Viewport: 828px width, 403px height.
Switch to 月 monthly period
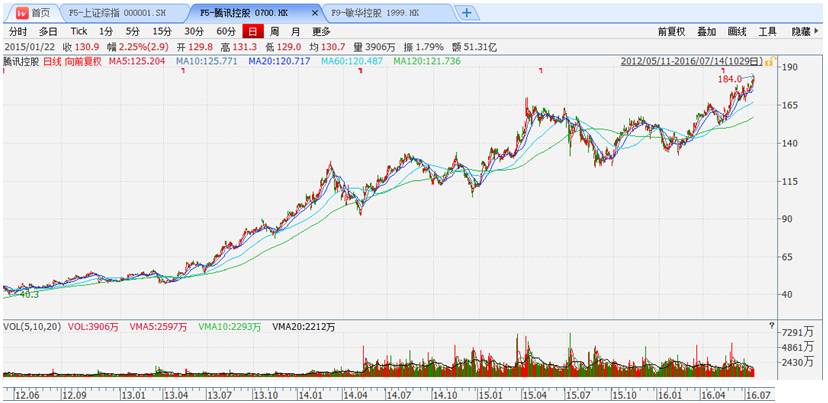click(x=296, y=31)
